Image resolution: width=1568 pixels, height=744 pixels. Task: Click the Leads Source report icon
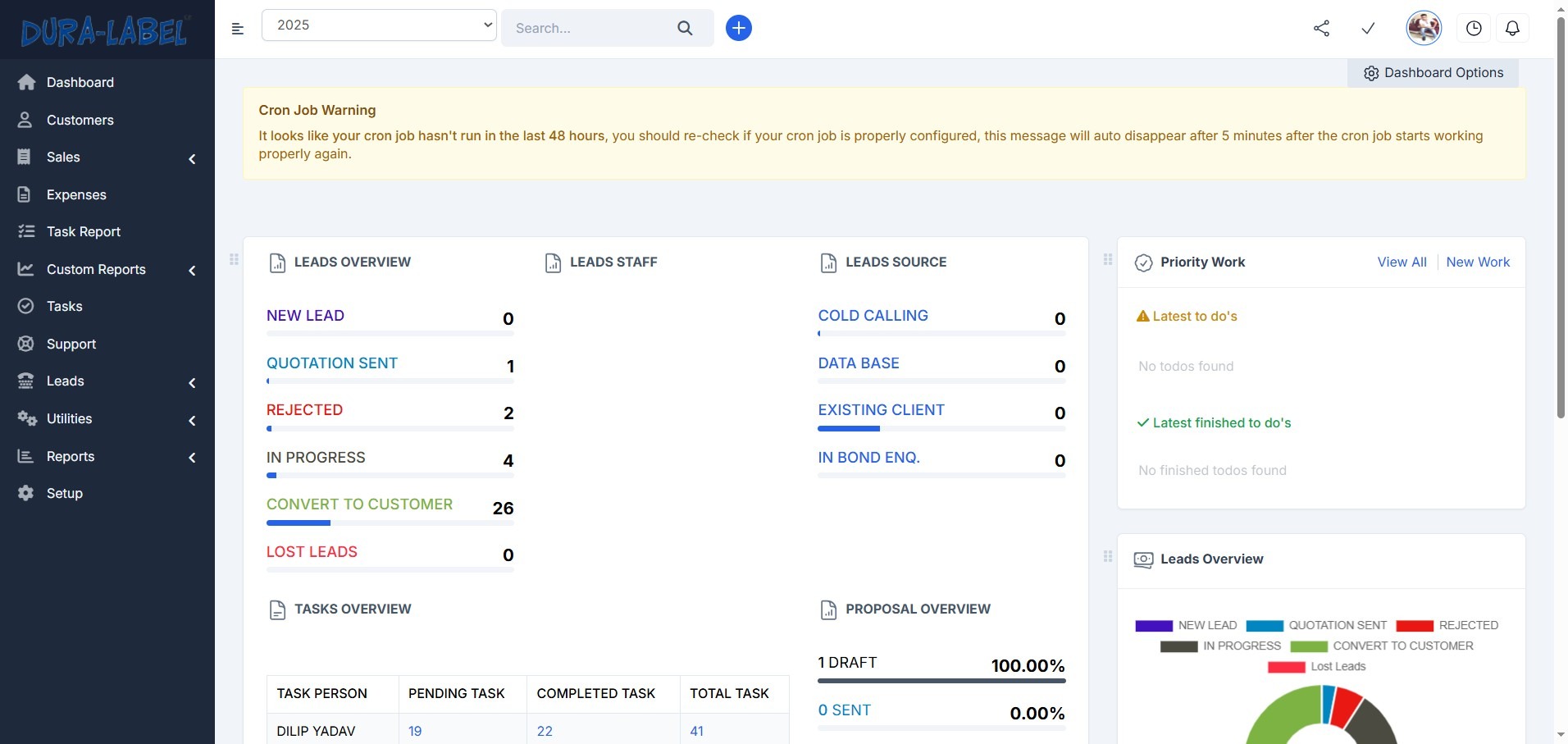[x=829, y=262]
